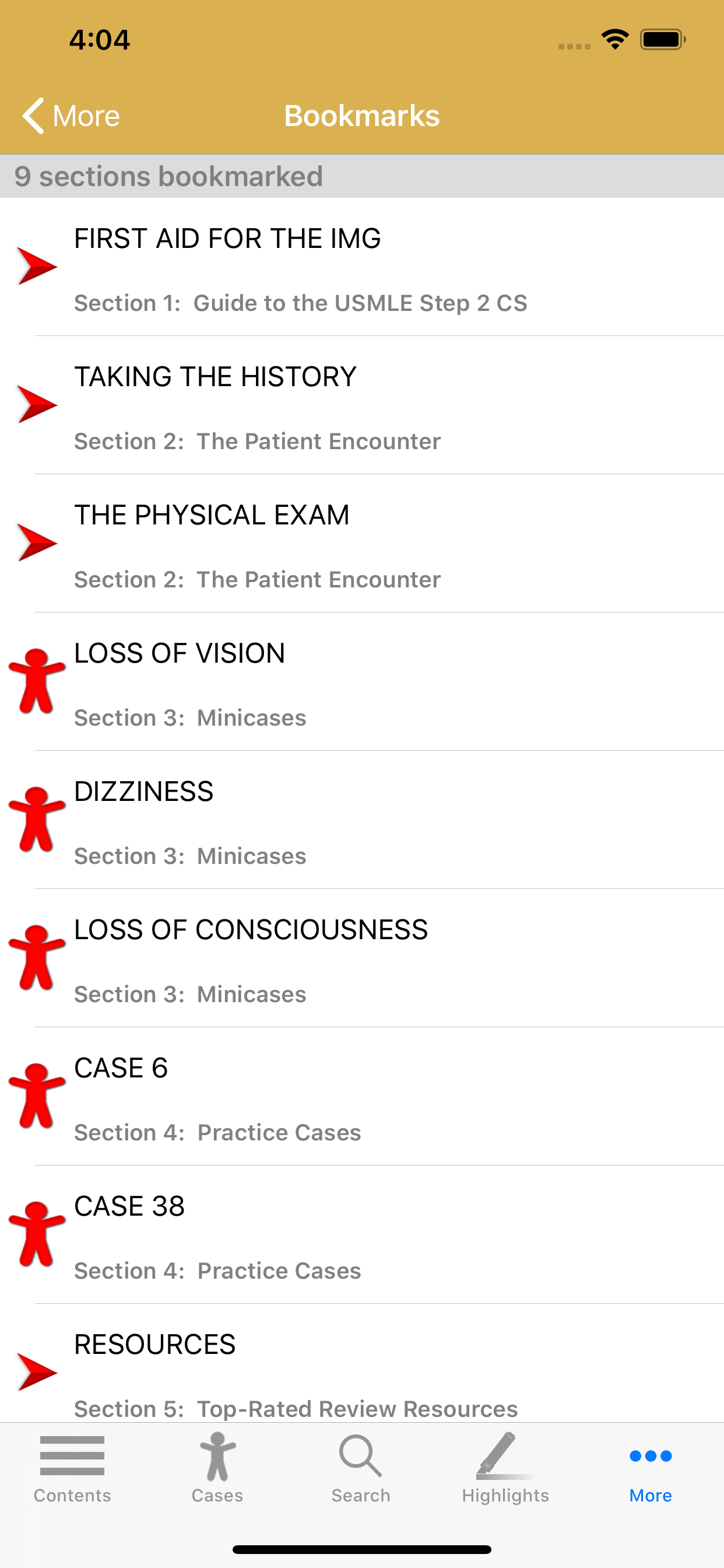Go back using the More button
This screenshot has width=724, height=1568.
72,116
